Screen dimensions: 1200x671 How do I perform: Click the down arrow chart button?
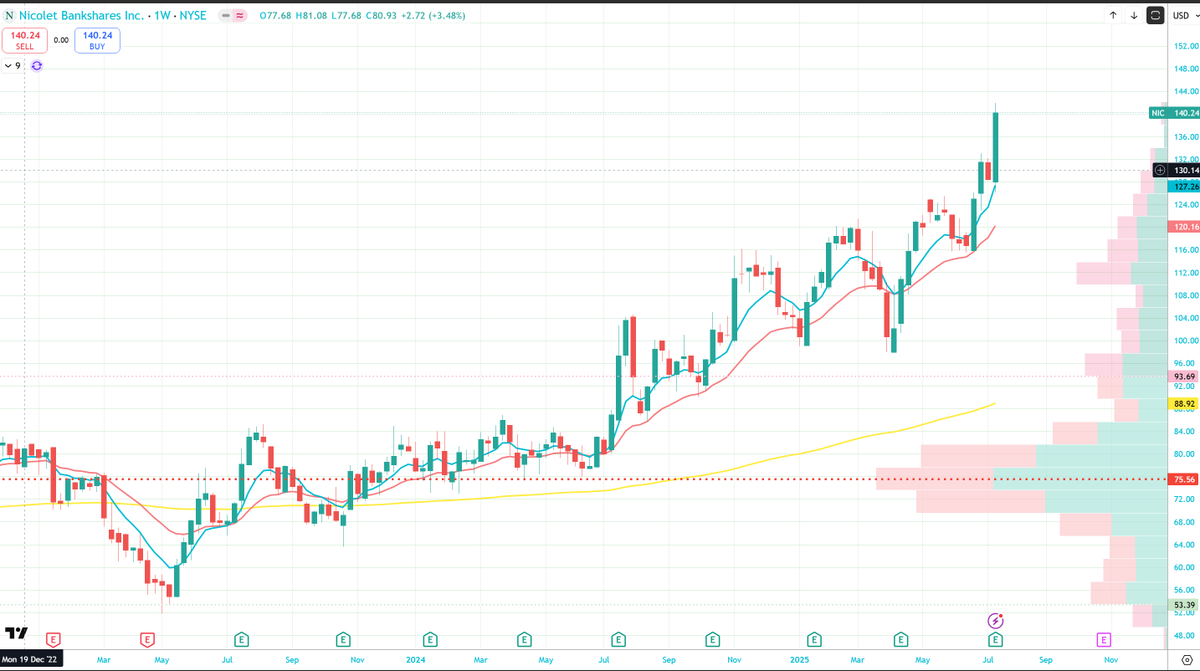(1134, 16)
